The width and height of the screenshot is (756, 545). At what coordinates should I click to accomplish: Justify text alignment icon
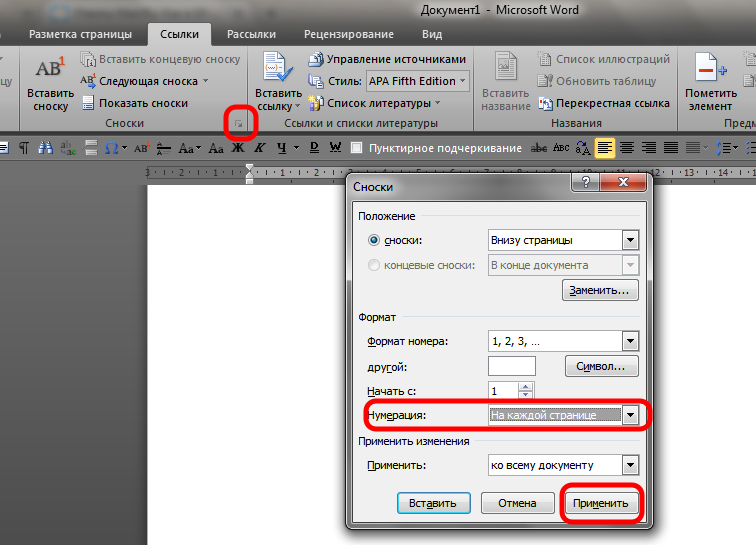[671, 148]
